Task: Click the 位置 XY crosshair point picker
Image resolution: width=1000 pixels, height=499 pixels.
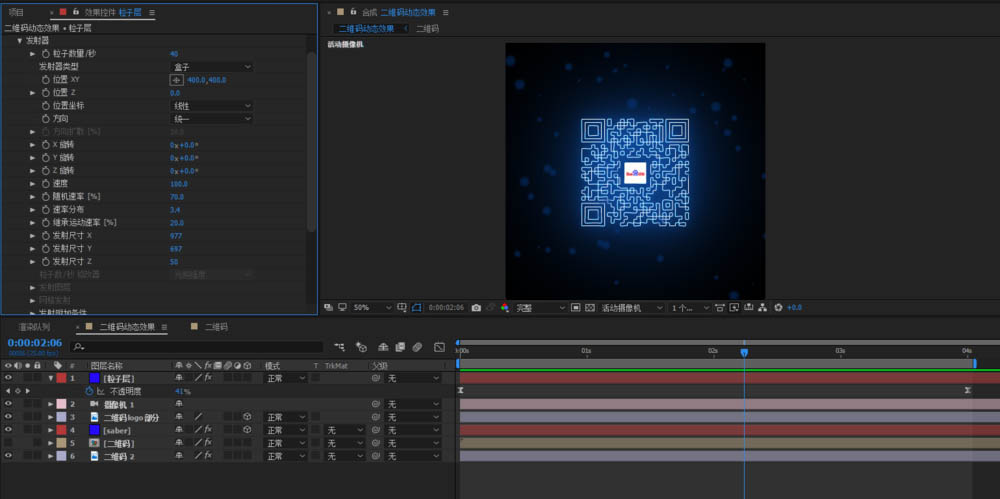Action: pyautogui.click(x=177, y=79)
